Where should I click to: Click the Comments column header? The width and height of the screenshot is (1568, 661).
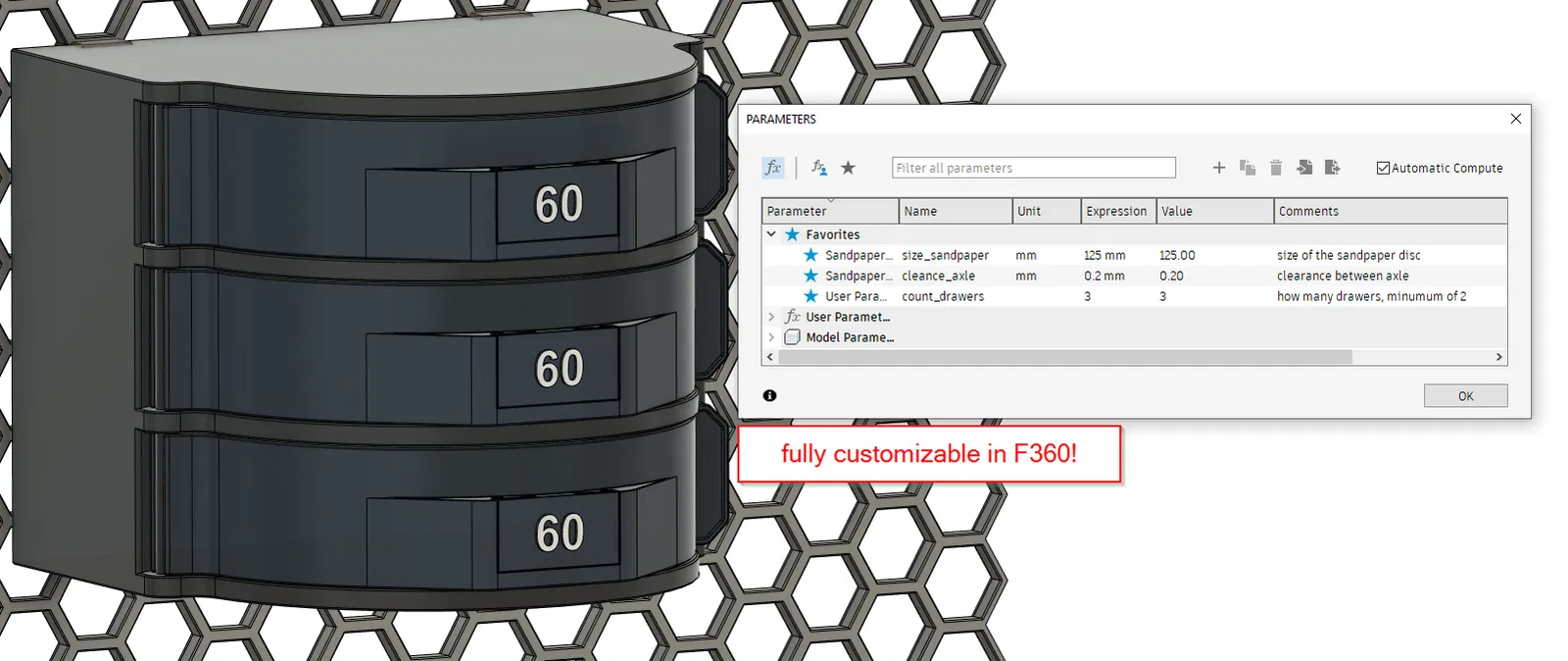click(1391, 211)
